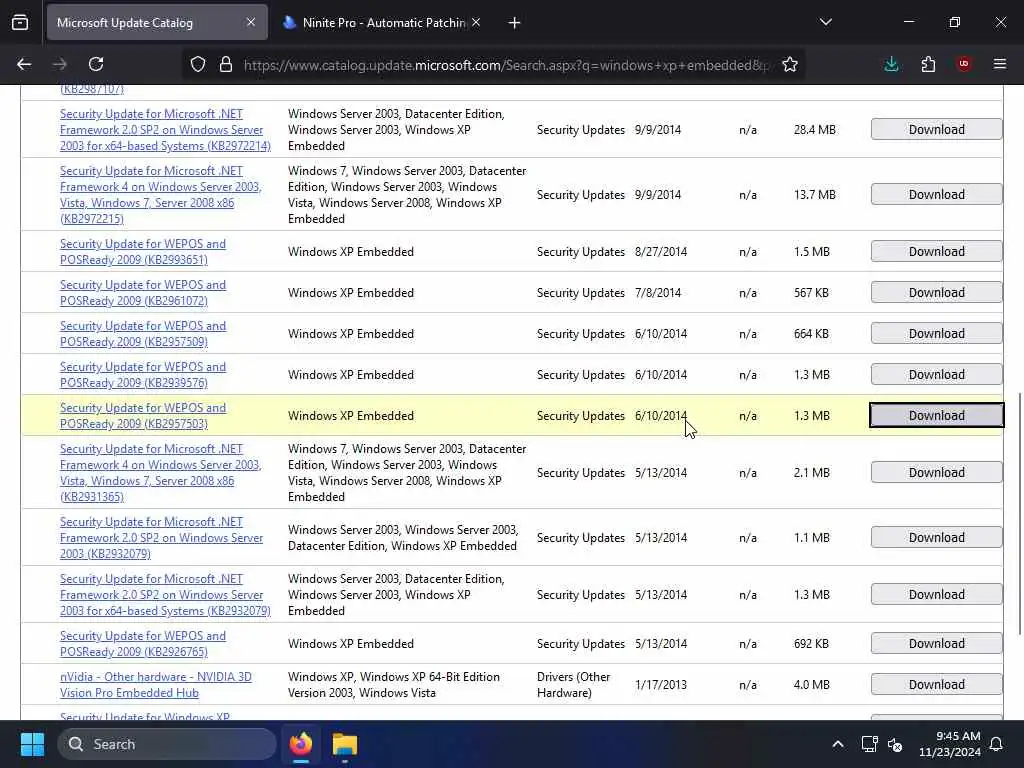Open the Firefox downloads panel

pyautogui.click(x=891, y=64)
